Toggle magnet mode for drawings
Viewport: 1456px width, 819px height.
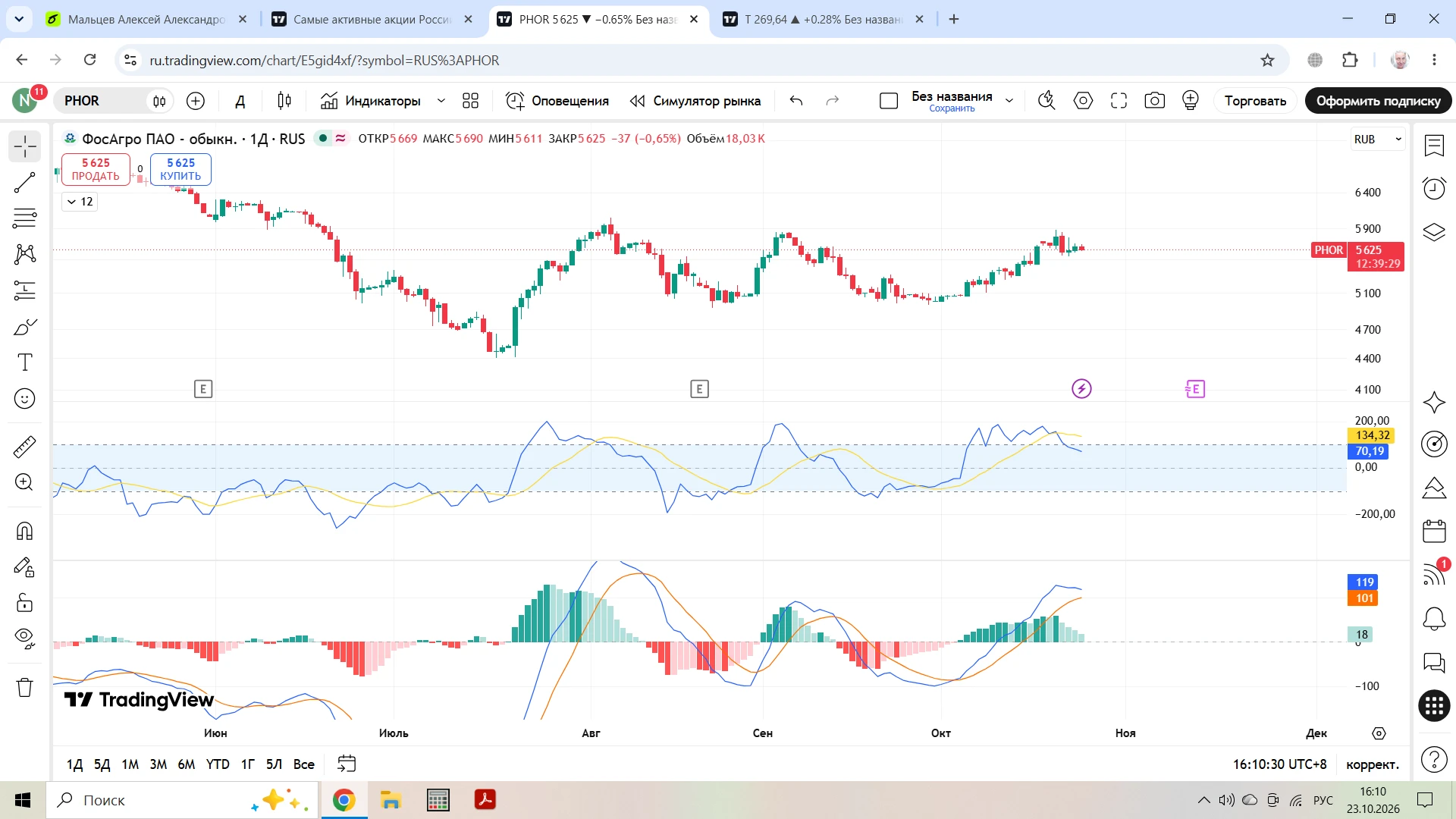[25, 531]
